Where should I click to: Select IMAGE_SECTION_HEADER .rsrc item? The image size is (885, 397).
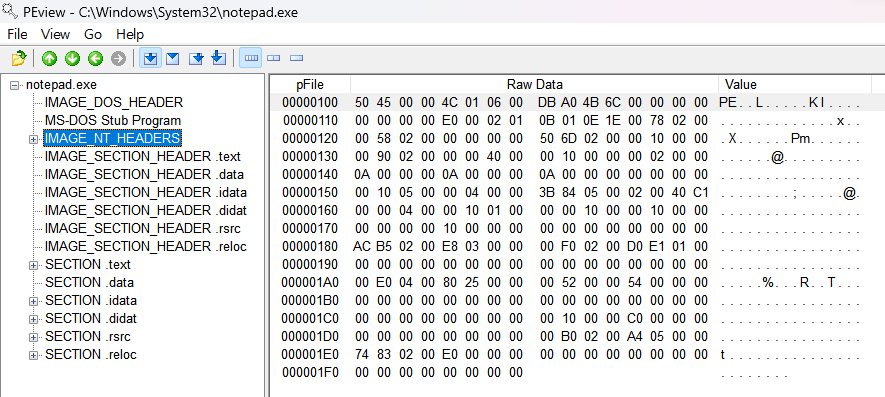(x=143, y=229)
